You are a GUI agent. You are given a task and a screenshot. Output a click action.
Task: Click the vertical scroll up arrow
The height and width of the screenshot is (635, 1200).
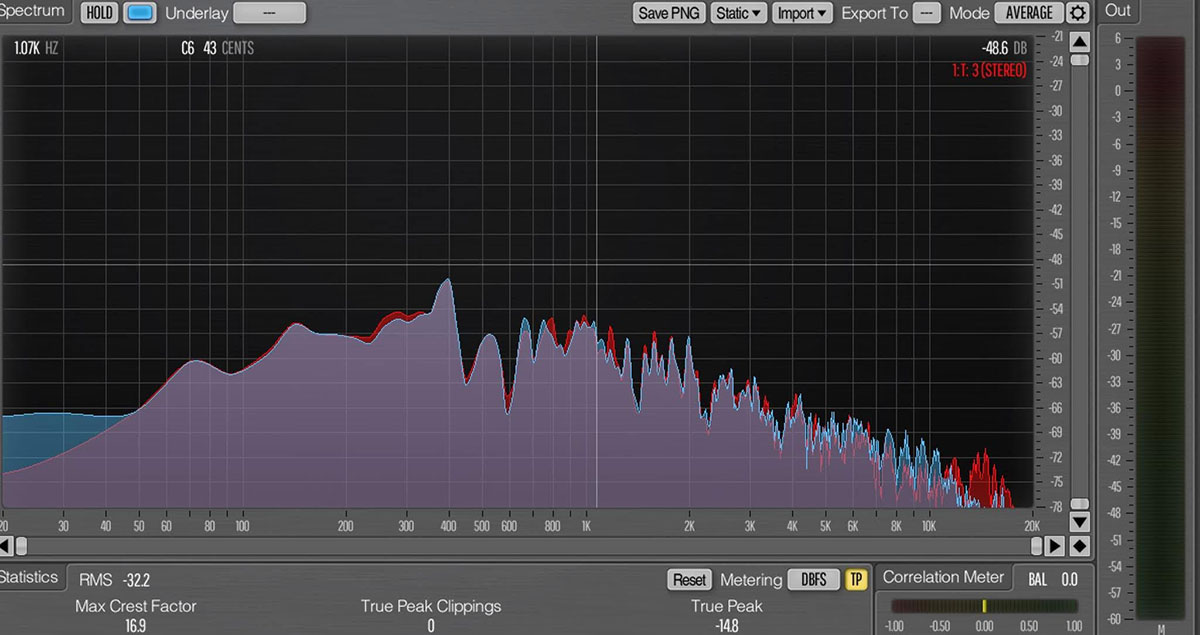tap(1079, 42)
